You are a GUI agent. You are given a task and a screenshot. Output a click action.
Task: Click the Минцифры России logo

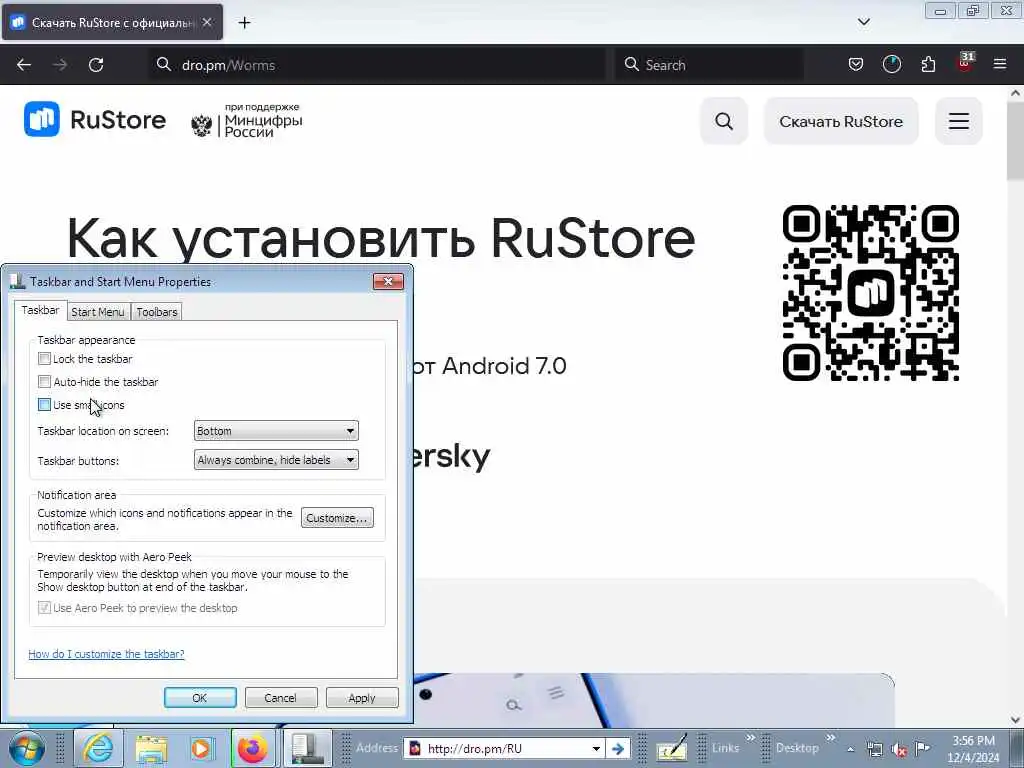(247, 120)
